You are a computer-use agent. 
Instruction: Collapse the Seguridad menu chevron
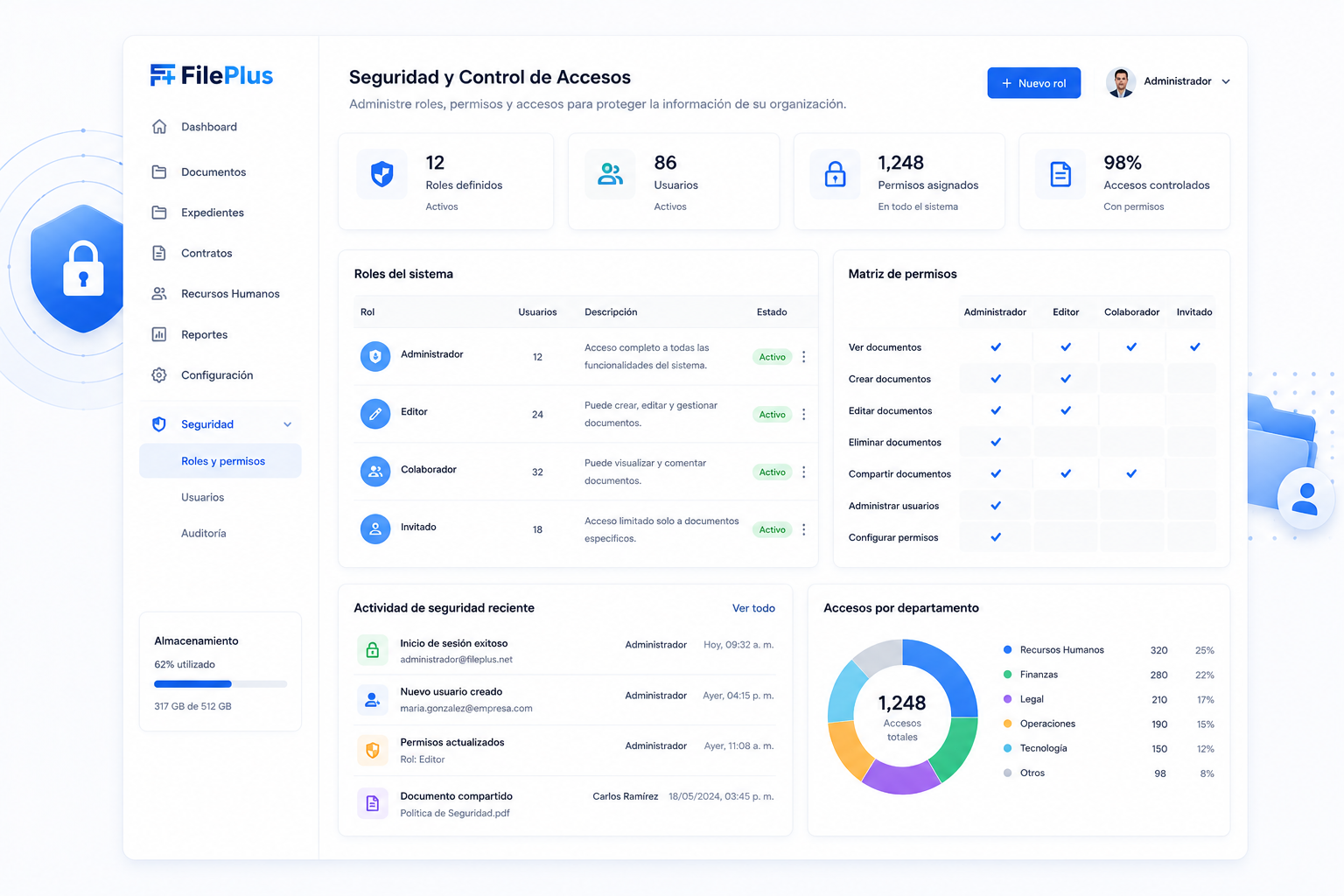pos(287,424)
